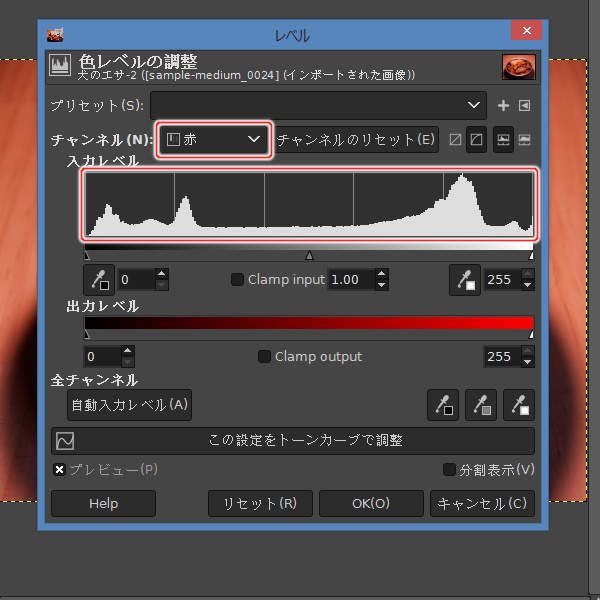Image resolution: width=600 pixels, height=600 pixels.
Task: Select the linear light adjustment icon
Action: click(455, 140)
